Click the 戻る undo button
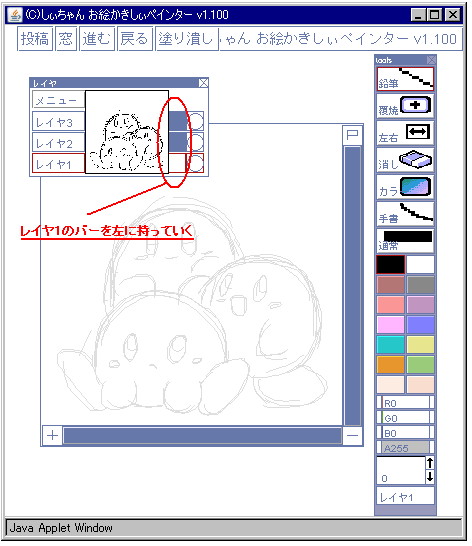Image resolution: width=472 pixels, height=546 pixels. (x=135, y=39)
